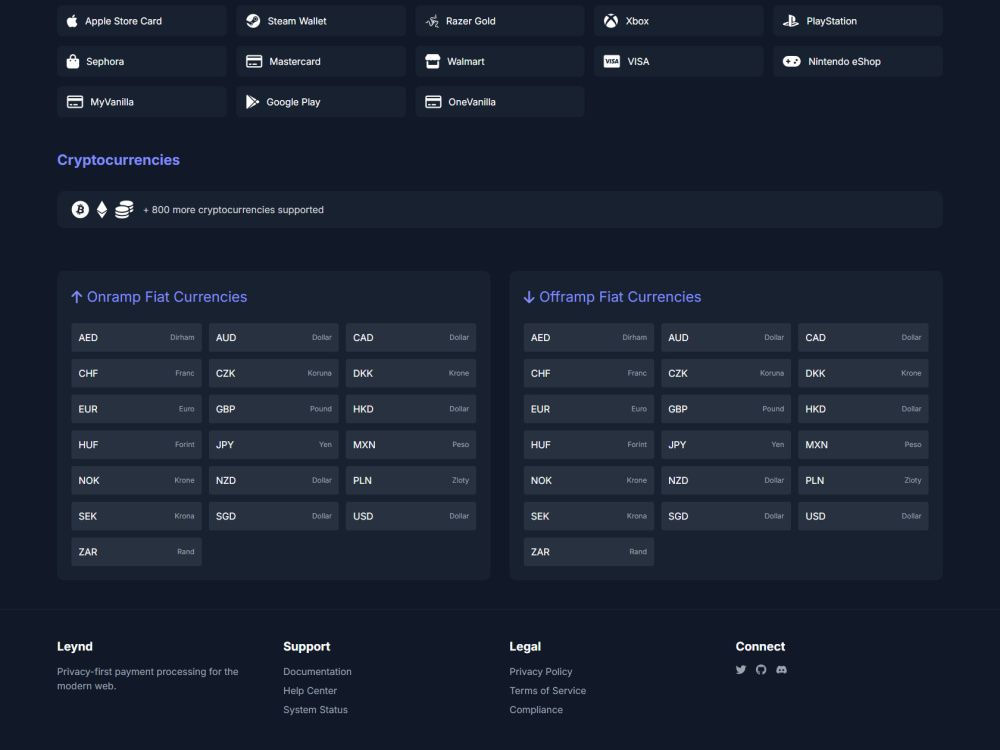Select NZD Dollar under Offramp Fiat Currencies
1000x750 pixels.
726,480
